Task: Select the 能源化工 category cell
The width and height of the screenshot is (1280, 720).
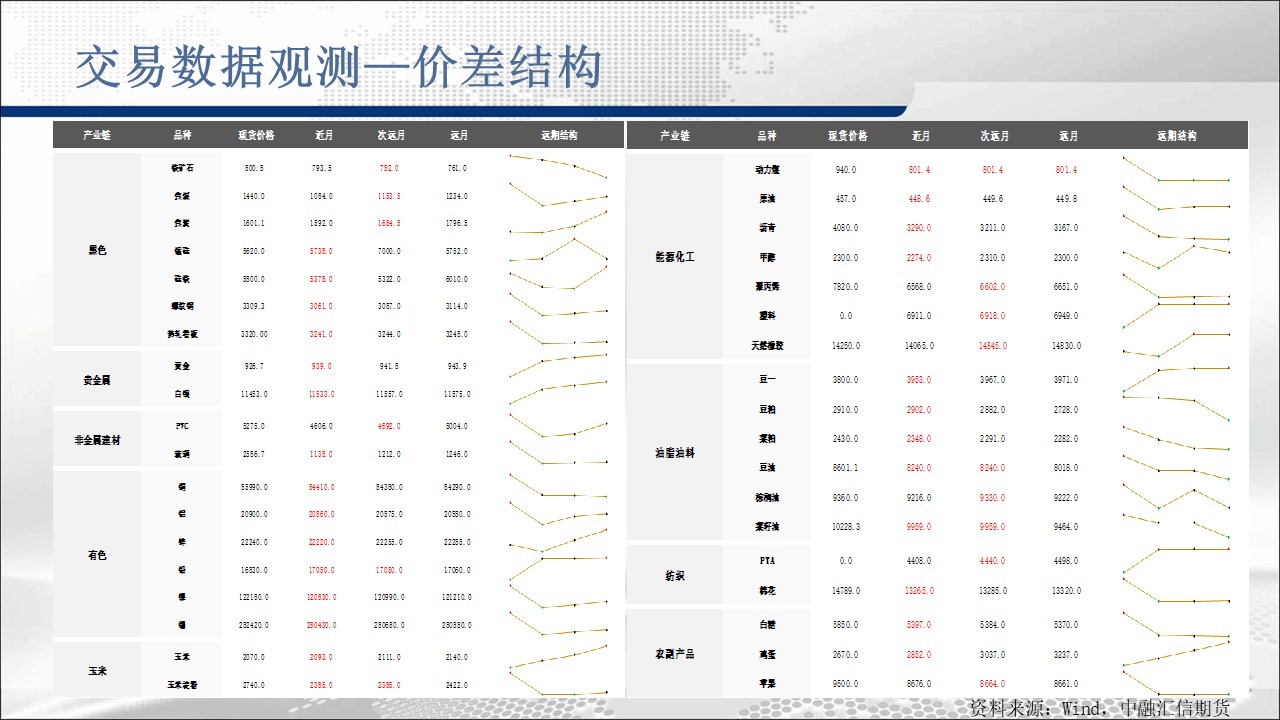Action: click(x=674, y=257)
